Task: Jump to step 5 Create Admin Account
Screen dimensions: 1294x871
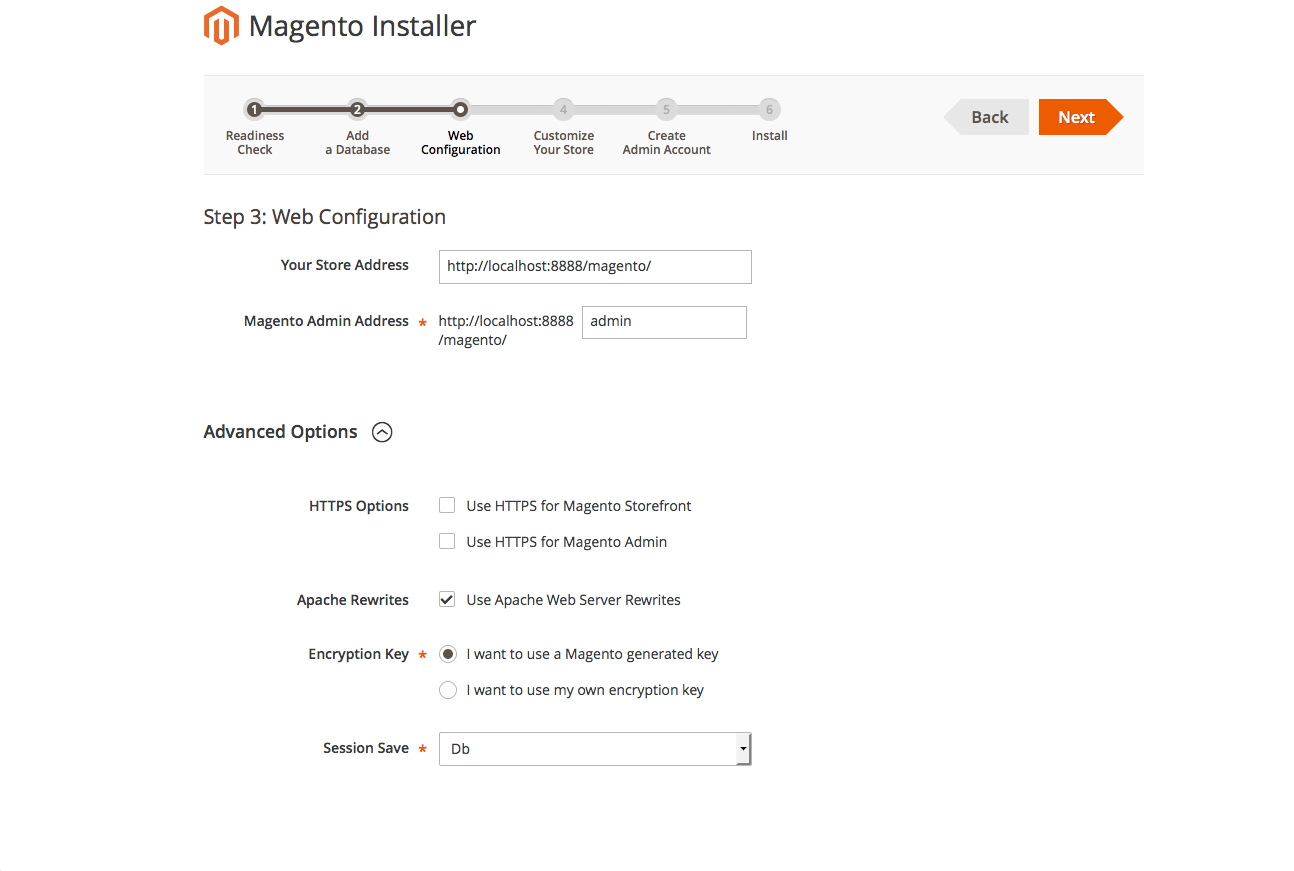Action: click(x=666, y=110)
